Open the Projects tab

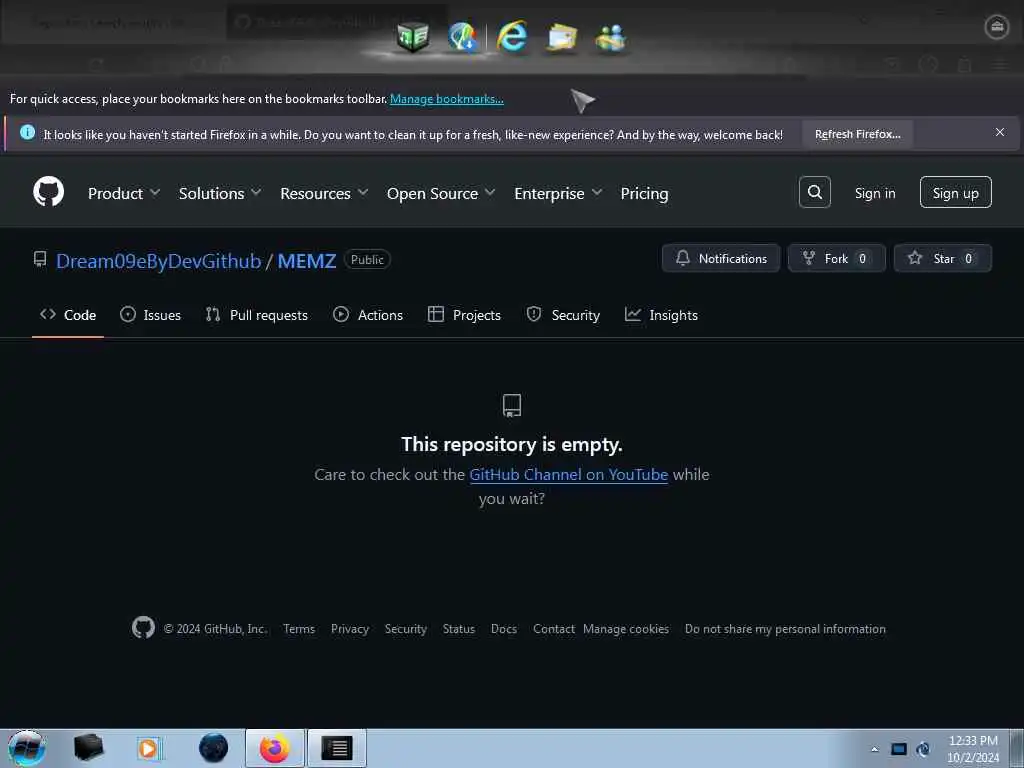tap(464, 315)
